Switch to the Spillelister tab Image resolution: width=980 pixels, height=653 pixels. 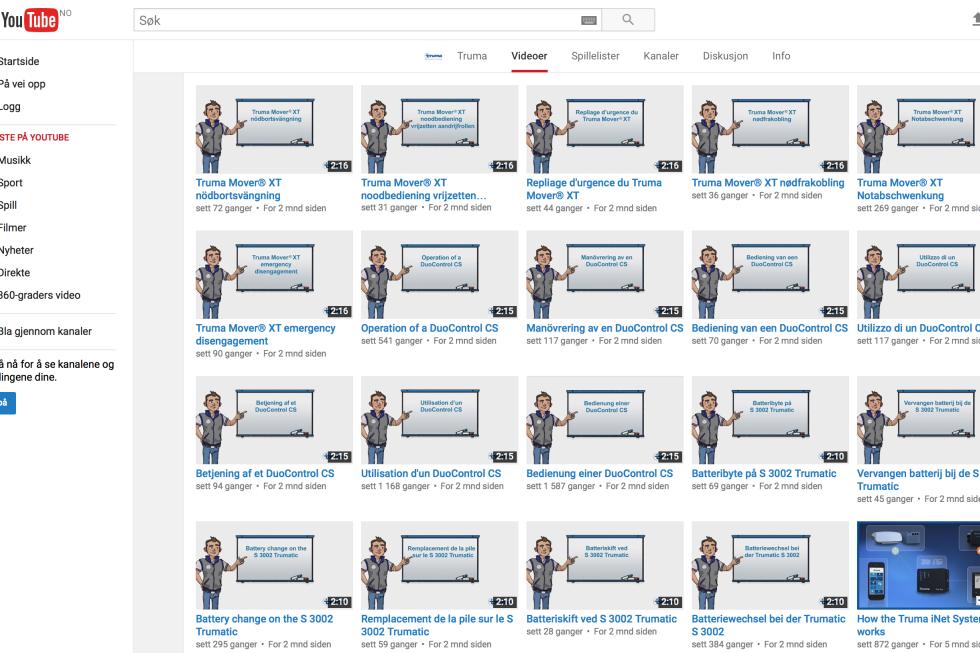[595, 56]
